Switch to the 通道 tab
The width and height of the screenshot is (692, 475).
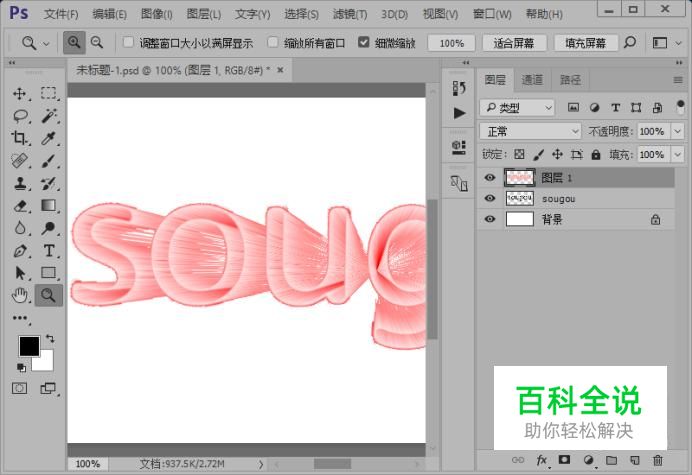pyautogui.click(x=532, y=80)
